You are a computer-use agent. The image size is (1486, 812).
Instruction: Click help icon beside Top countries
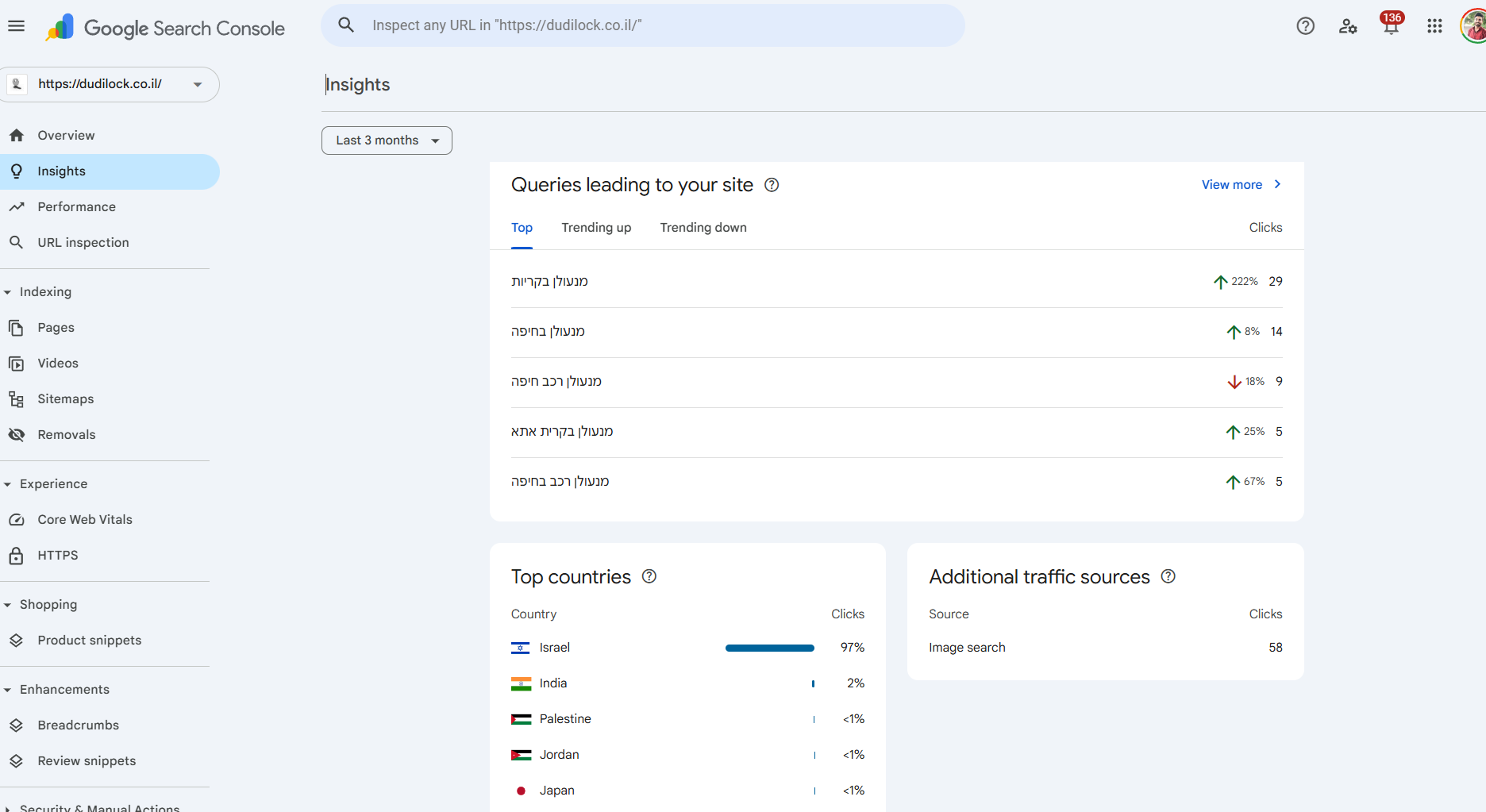pyautogui.click(x=649, y=577)
